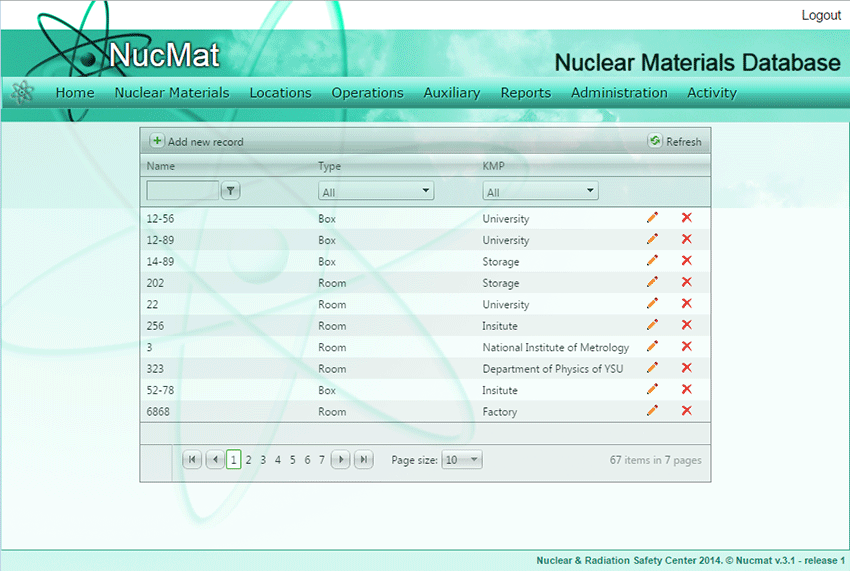Click Add new record button
The width and height of the screenshot is (850, 571).
(197, 142)
